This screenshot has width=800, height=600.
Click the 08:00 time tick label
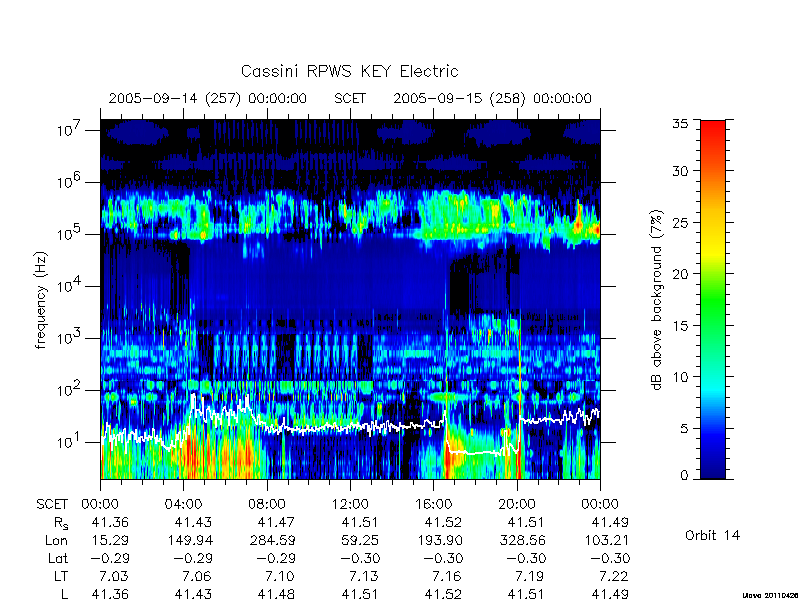[x=267, y=505]
